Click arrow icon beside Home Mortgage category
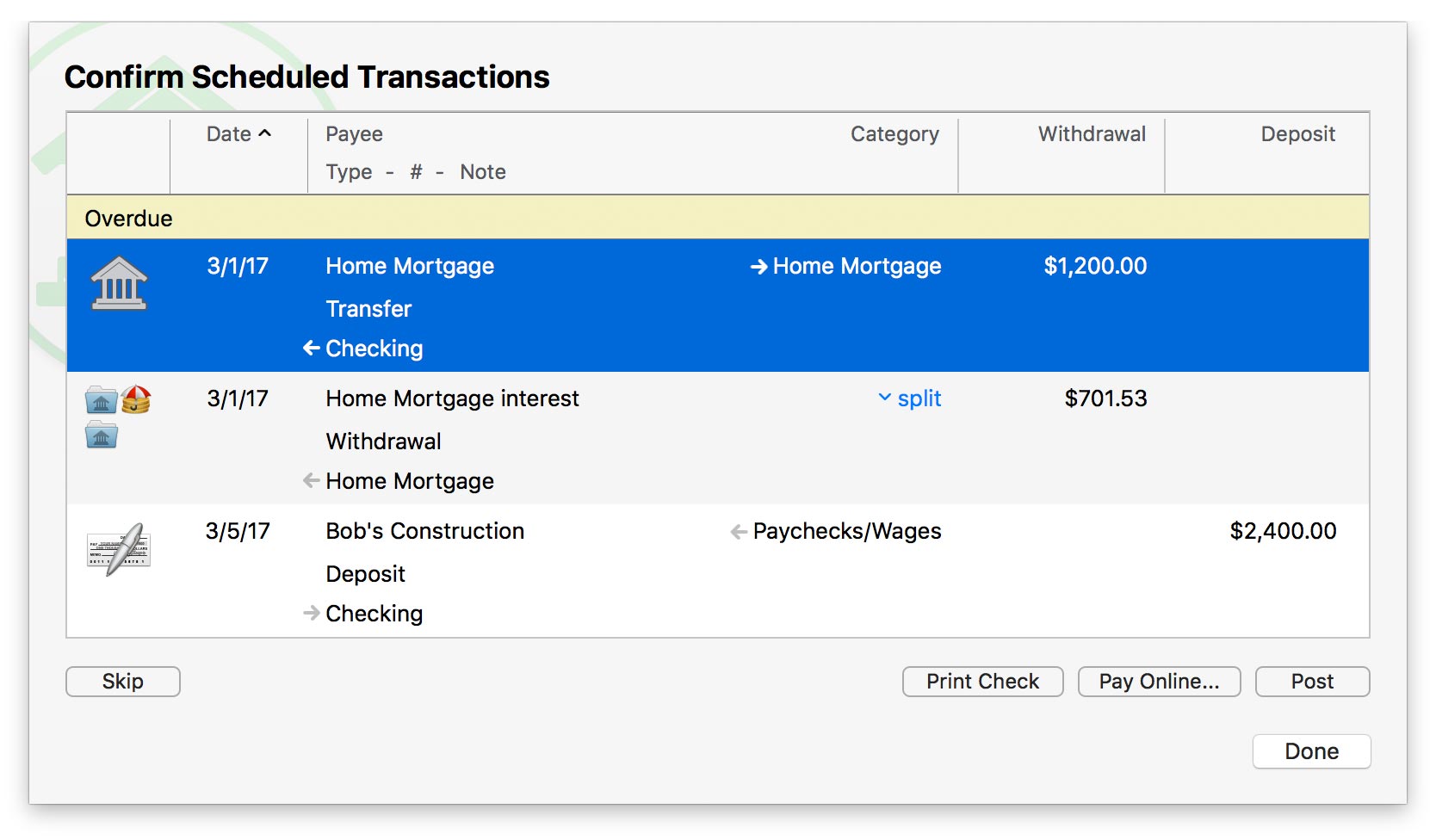Image resolution: width=1436 pixels, height=840 pixels. 758,267
